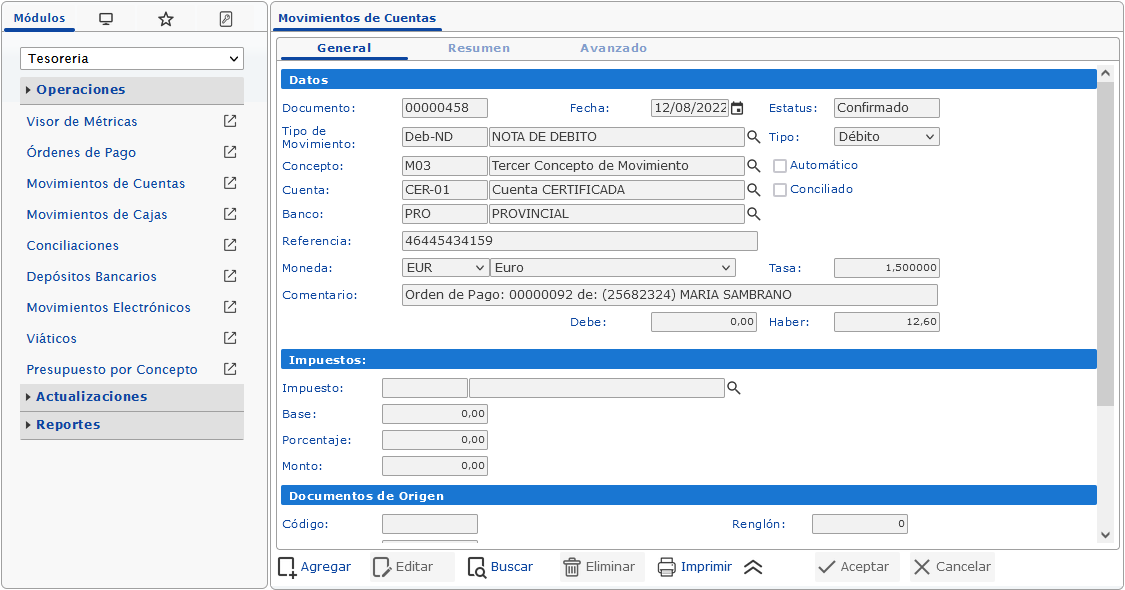Switch to the Resumen tab
1125x590 pixels.
click(478, 48)
